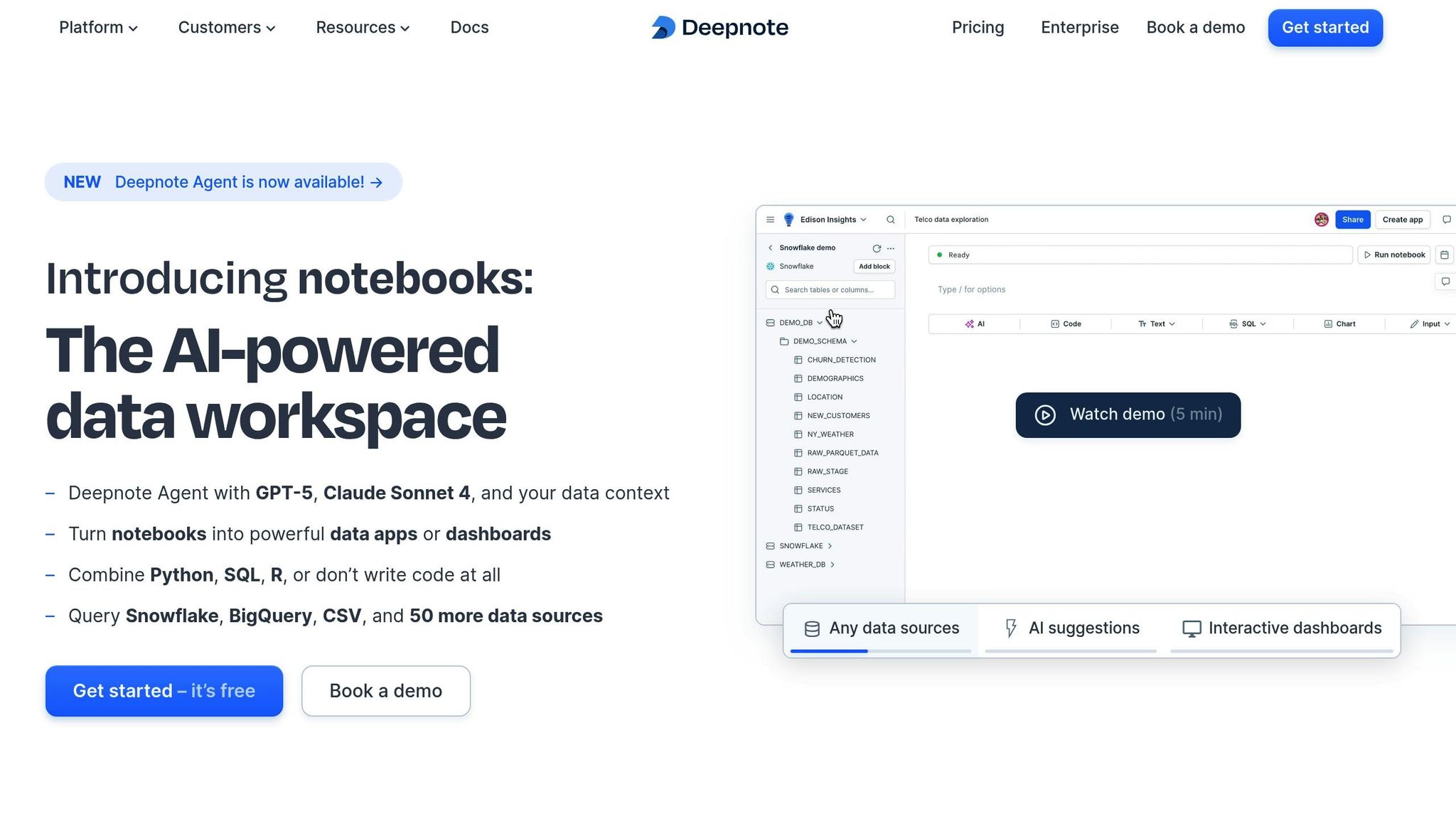Click the Edison Insights lightbulb icon
This screenshot has height=819, width=1456.
(x=788, y=220)
